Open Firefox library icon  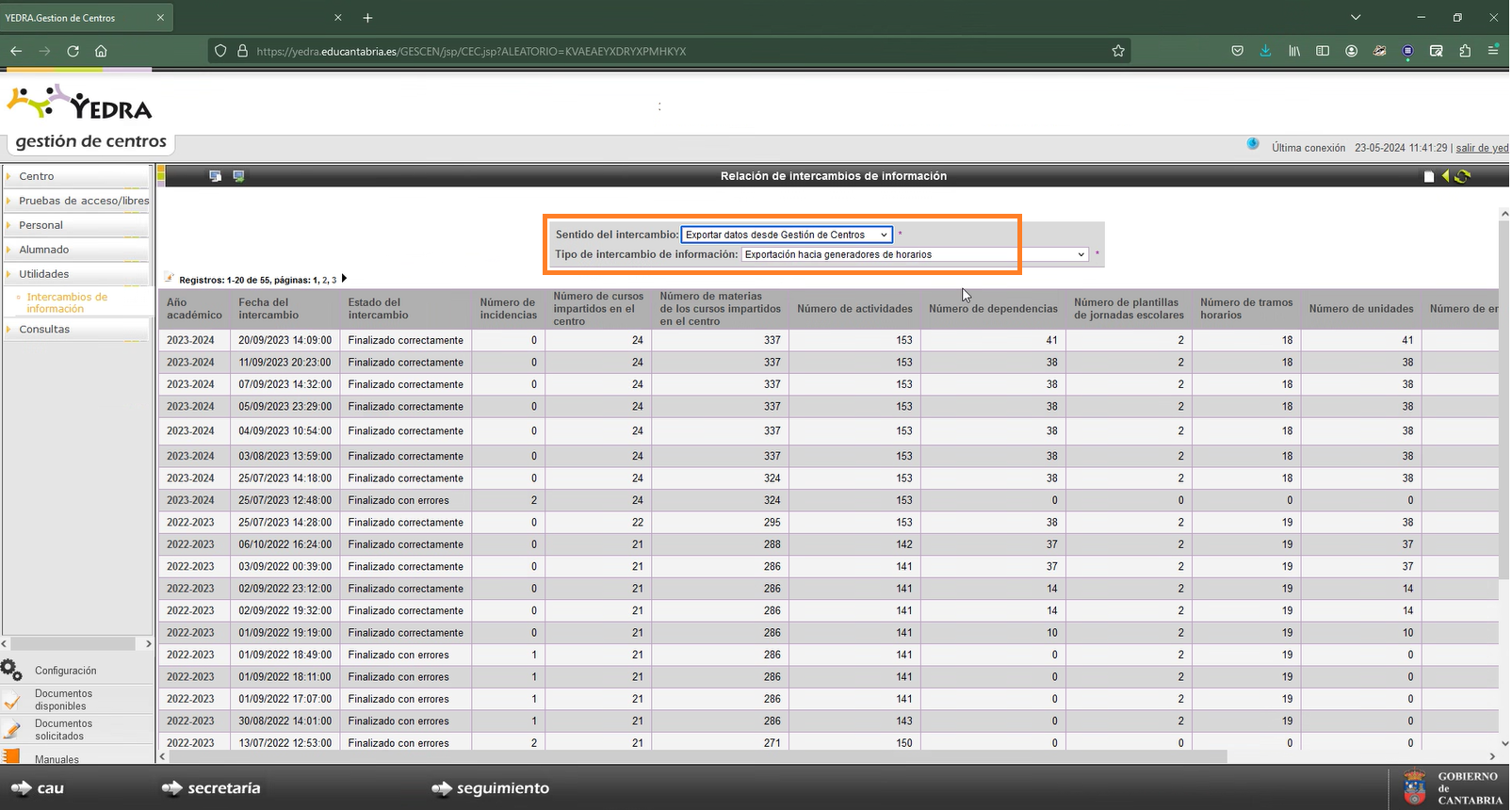1294,51
